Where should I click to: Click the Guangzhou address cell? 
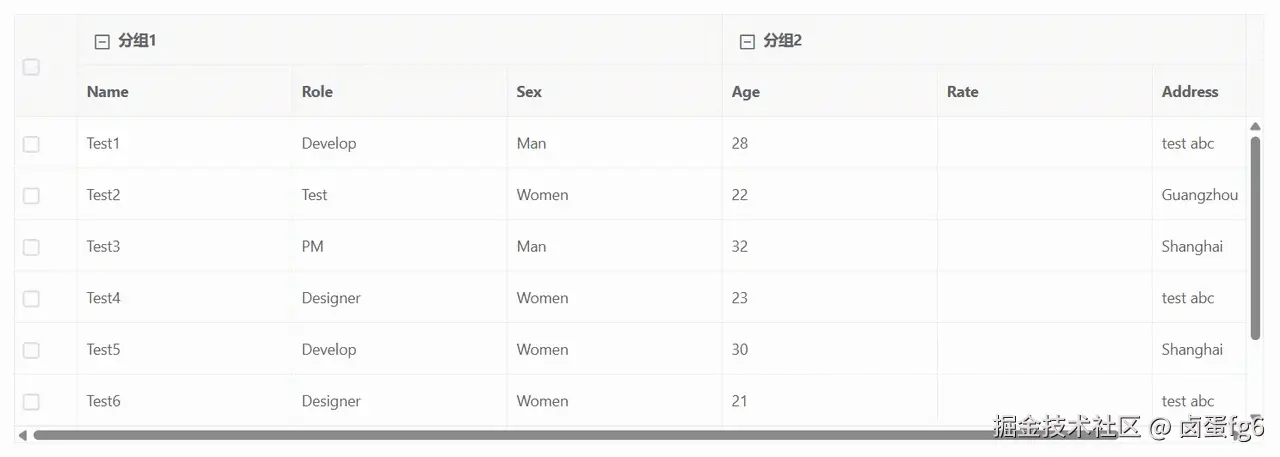coord(1200,195)
